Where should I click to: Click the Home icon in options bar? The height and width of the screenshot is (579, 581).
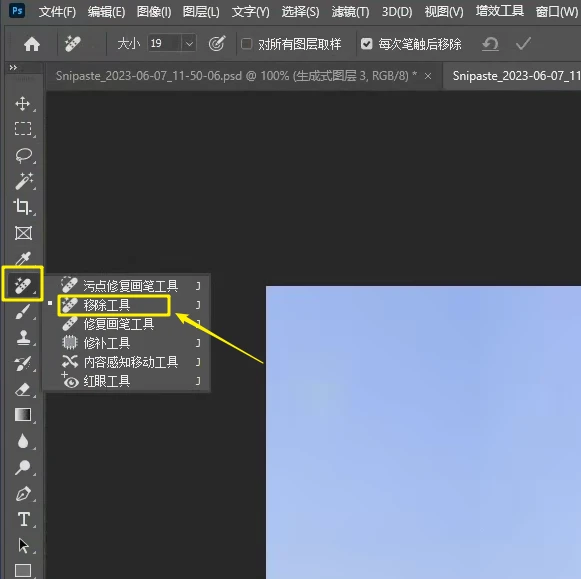[x=32, y=44]
